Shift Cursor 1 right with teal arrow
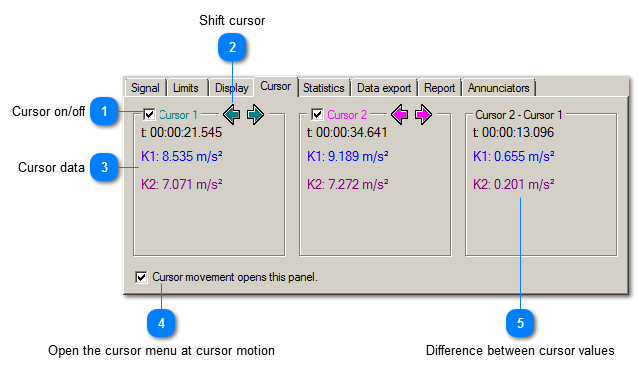This screenshot has width=638, height=374. pos(256,115)
